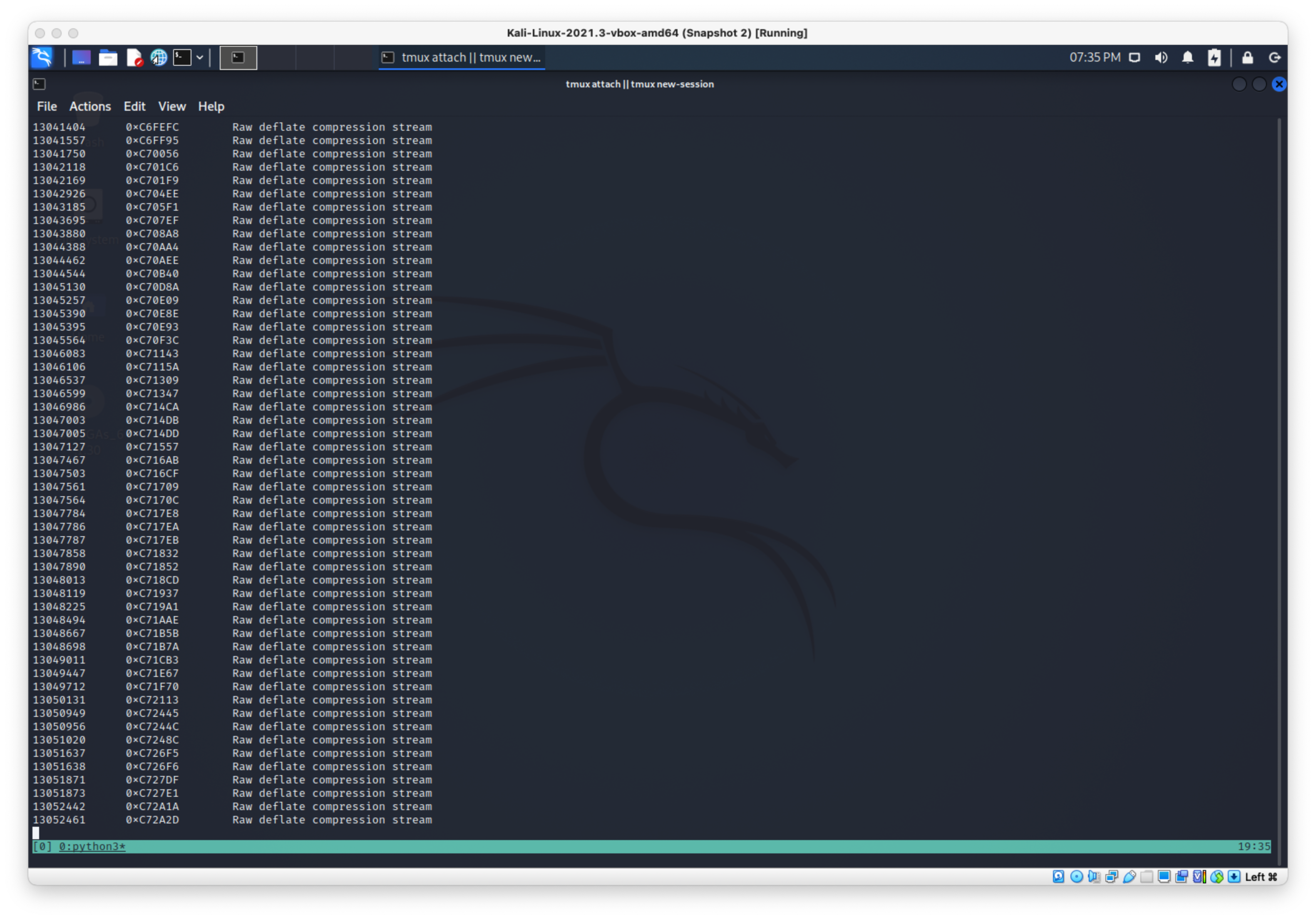Screen dimensions: 1316x920
Task: Click the VirtualBox keyboard capture arrow icon
Action: tap(1234, 876)
